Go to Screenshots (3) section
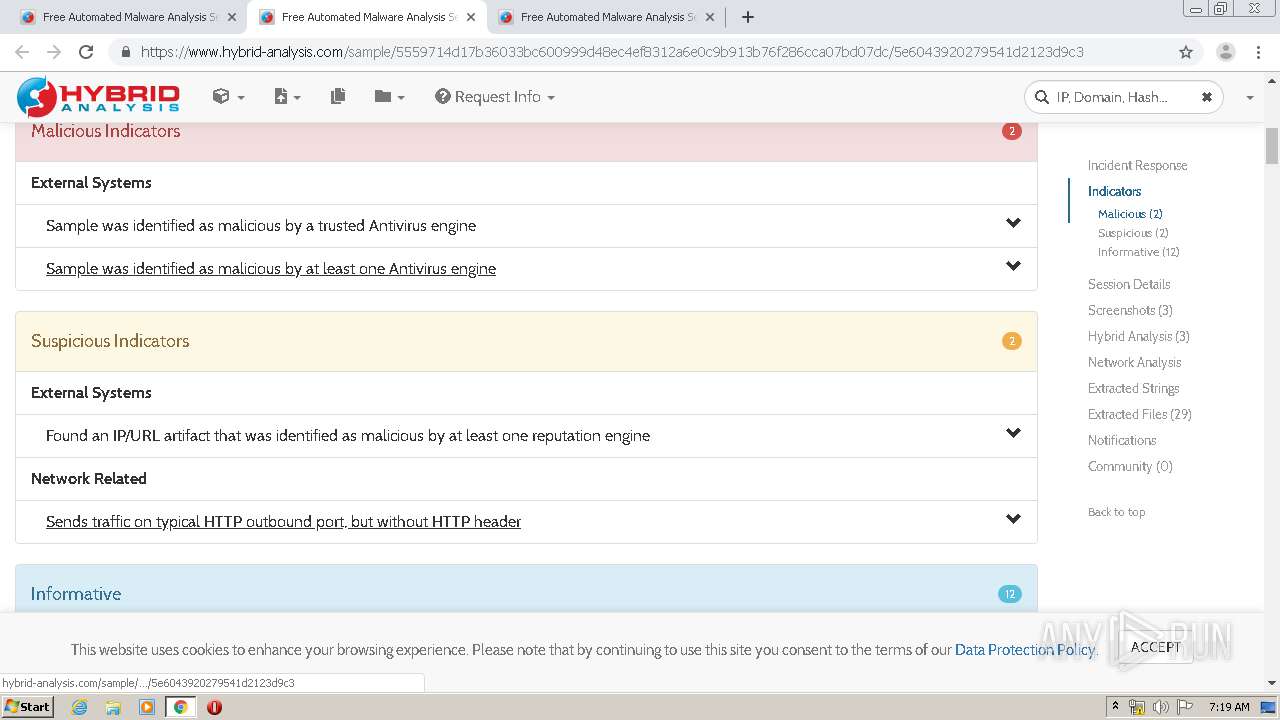Viewport: 1280px width, 720px height. pyautogui.click(x=1130, y=310)
